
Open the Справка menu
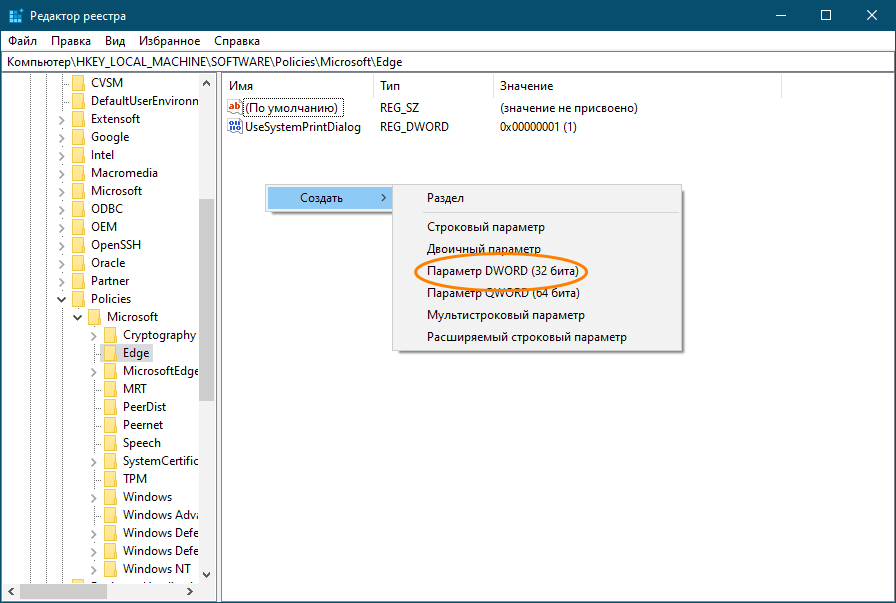(237, 41)
